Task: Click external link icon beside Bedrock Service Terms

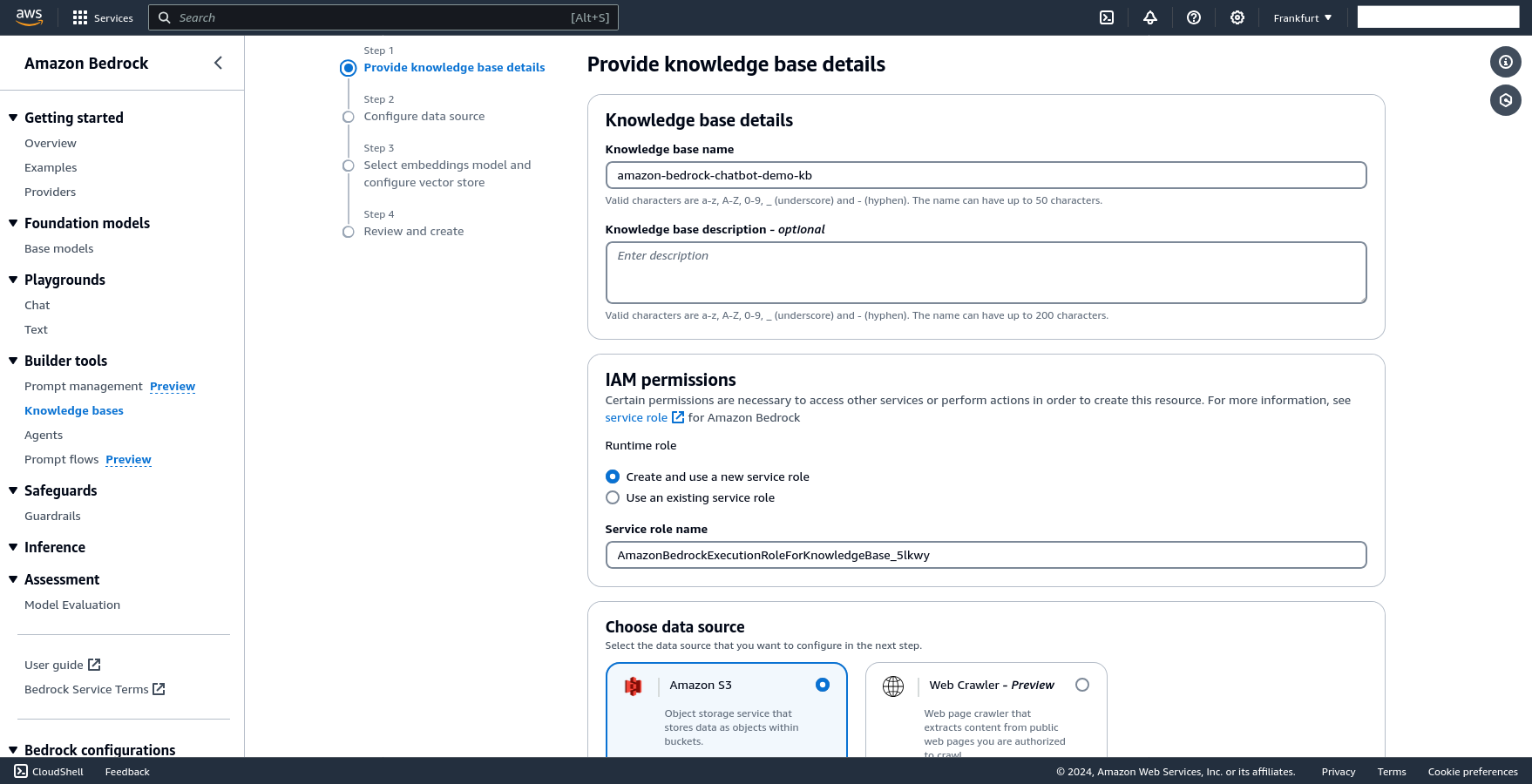Action: (159, 689)
